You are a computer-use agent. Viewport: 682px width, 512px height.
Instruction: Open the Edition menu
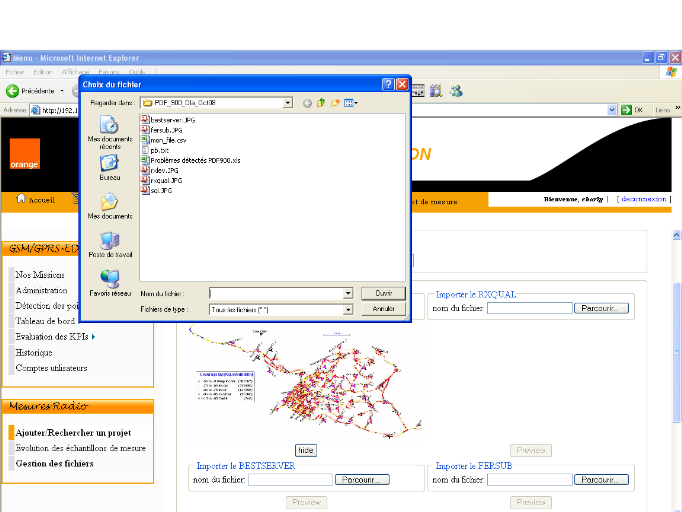pyautogui.click(x=43, y=72)
